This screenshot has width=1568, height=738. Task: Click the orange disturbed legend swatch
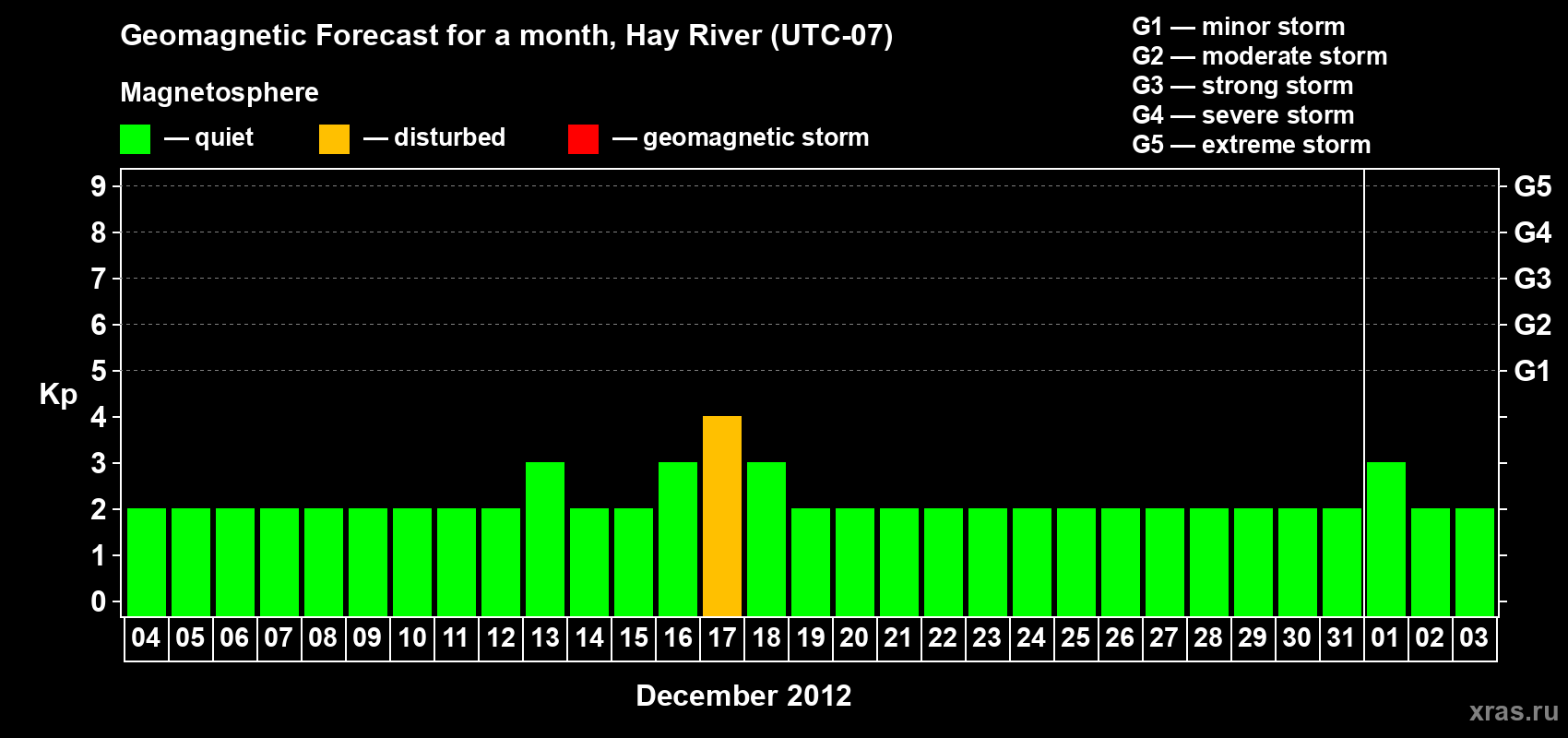click(x=334, y=139)
